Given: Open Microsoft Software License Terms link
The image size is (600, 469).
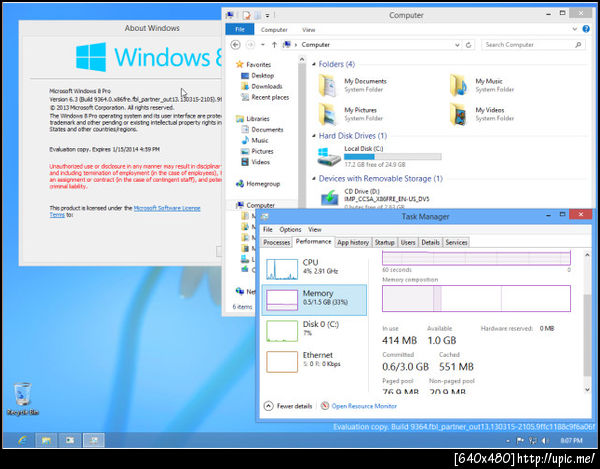Looking at the screenshot, I should [167, 208].
